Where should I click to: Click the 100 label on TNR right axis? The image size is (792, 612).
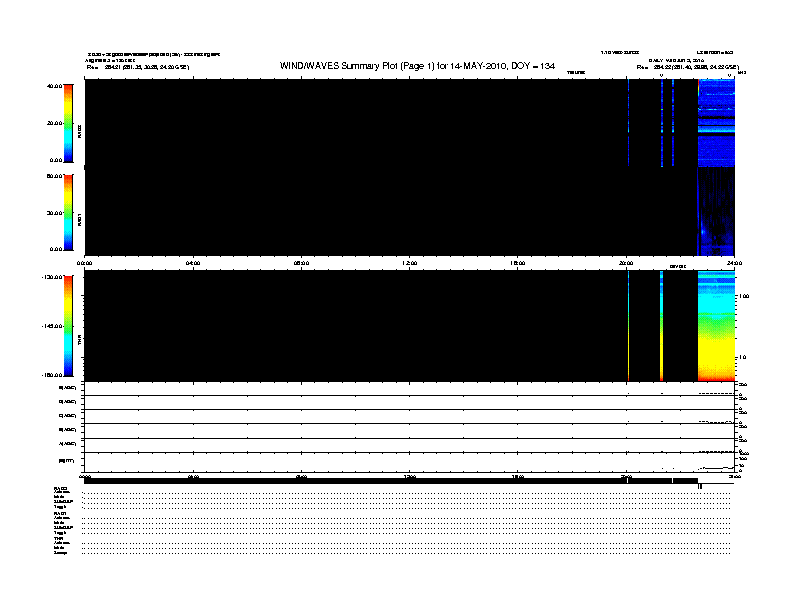point(744,296)
